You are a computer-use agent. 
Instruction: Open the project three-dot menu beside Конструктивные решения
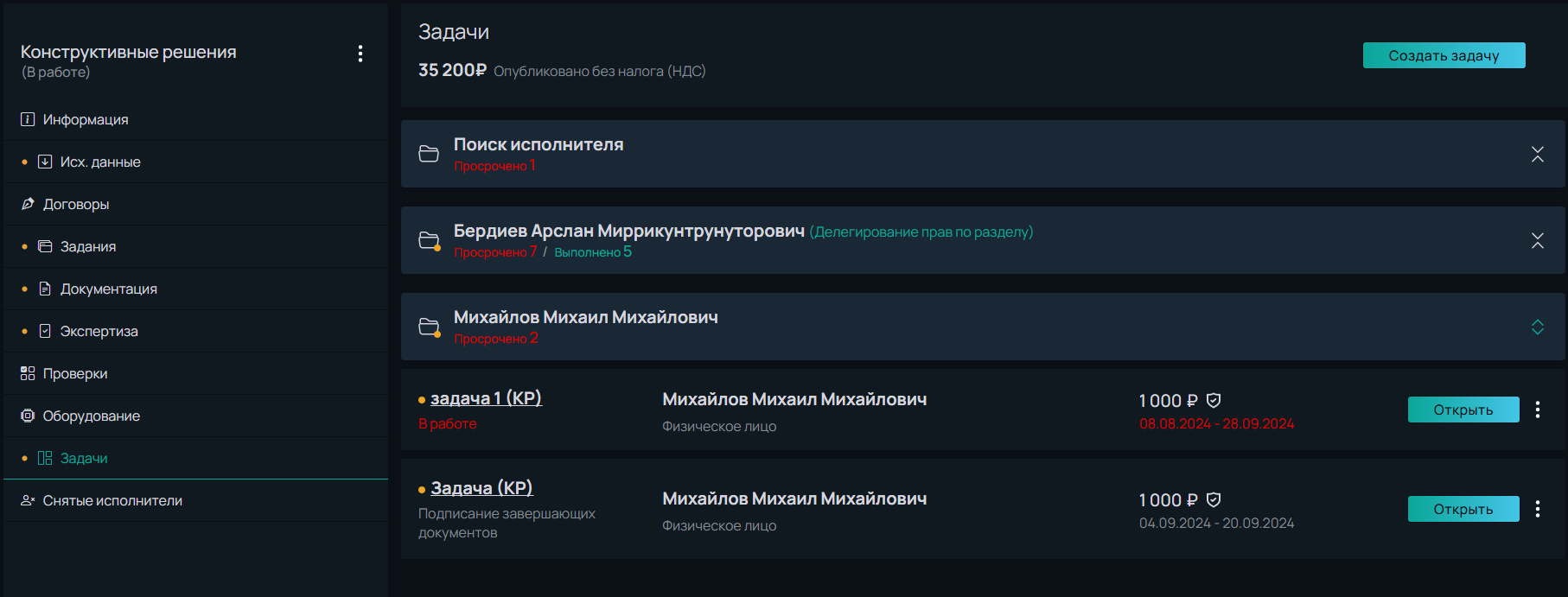pyautogui.click(x=360, y=54)
